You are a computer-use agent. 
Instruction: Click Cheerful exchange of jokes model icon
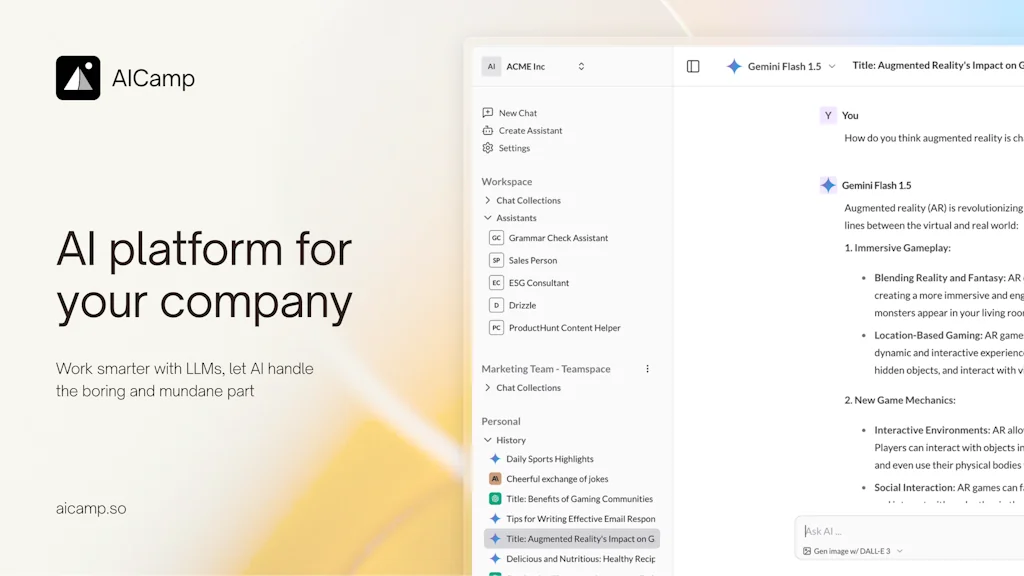495,479
